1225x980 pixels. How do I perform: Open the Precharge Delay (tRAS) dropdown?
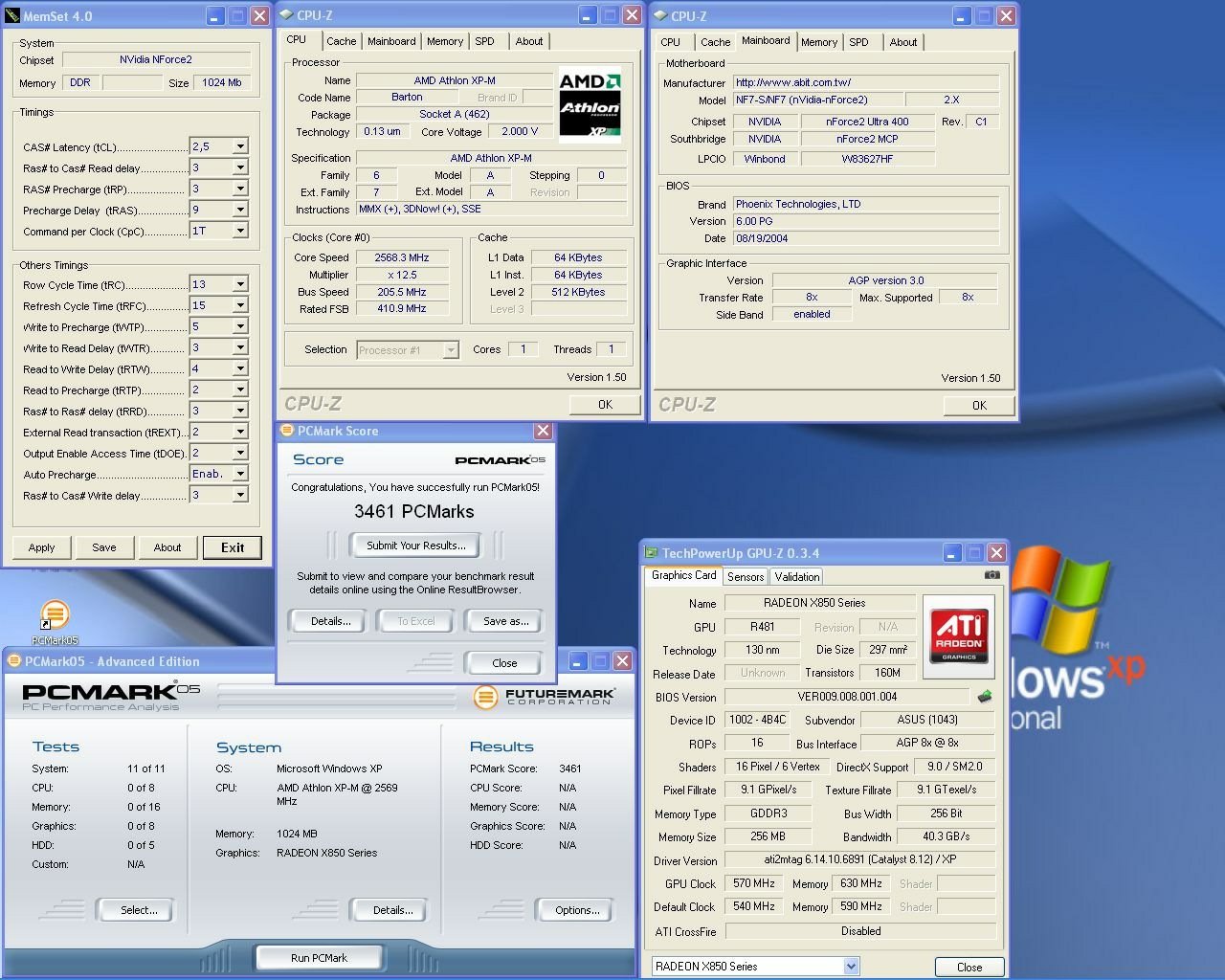(x=240, y=210)
